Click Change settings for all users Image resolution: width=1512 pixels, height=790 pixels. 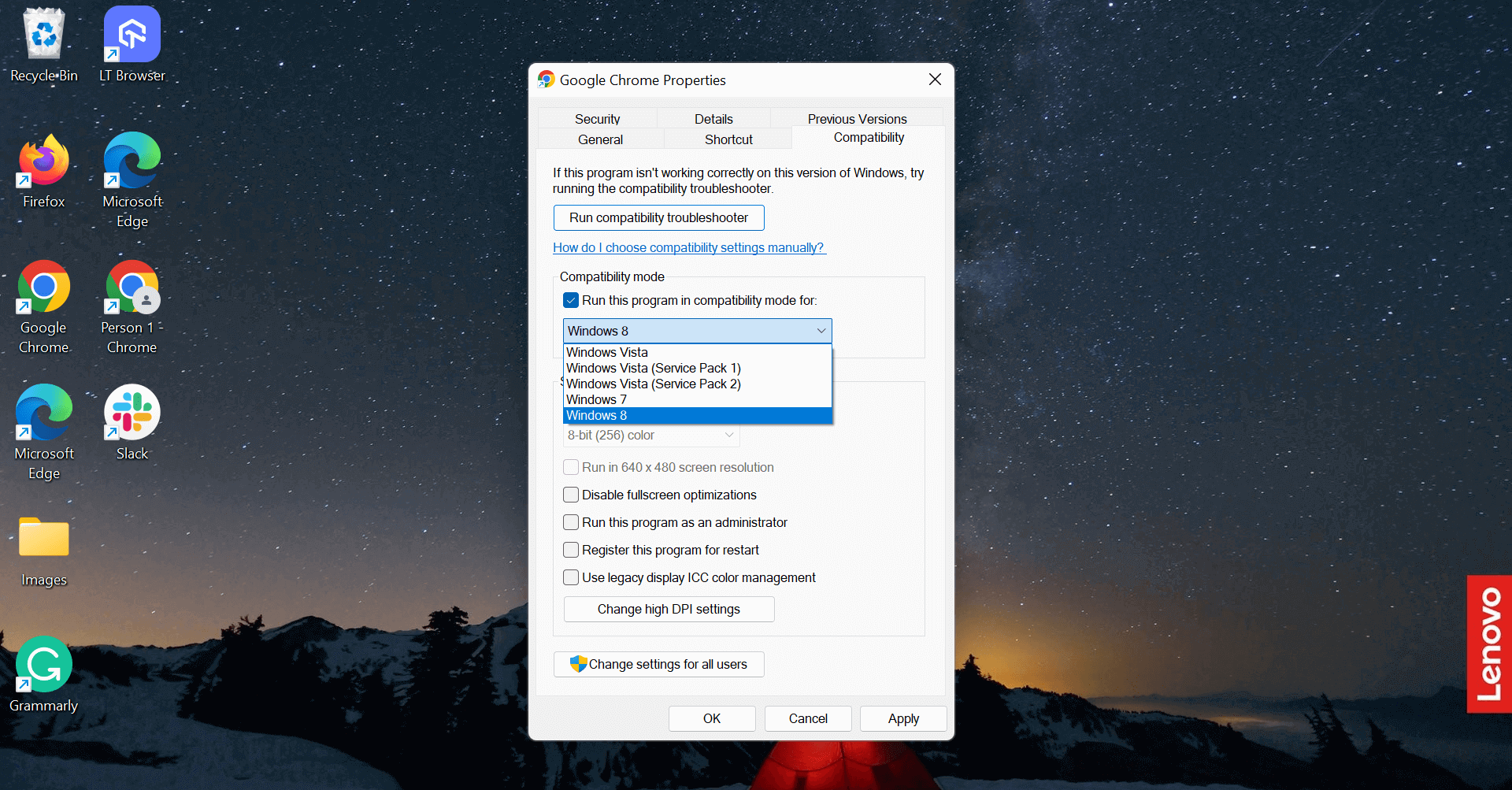tap(658, 664)
